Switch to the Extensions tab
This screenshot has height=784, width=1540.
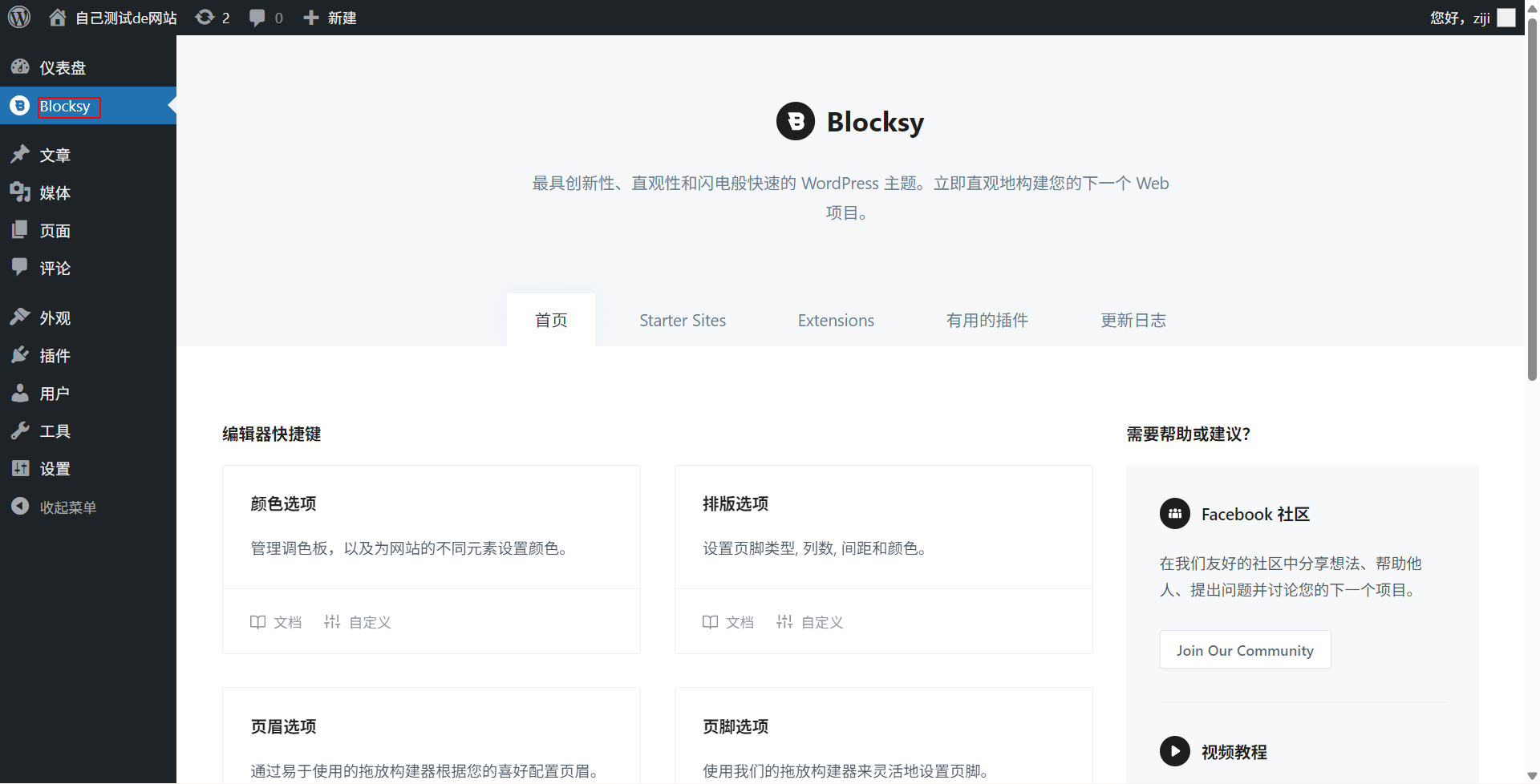click(836, 320)
